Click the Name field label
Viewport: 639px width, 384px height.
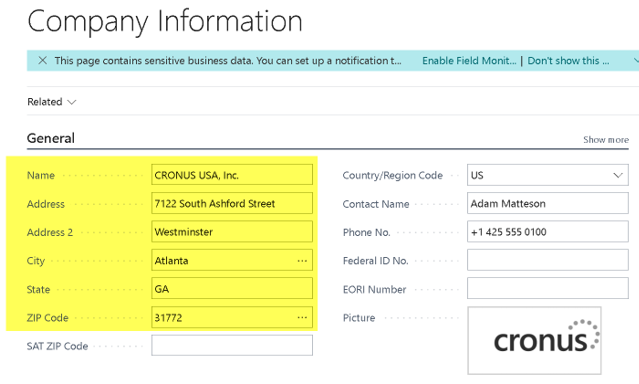[x=41, y=175]
